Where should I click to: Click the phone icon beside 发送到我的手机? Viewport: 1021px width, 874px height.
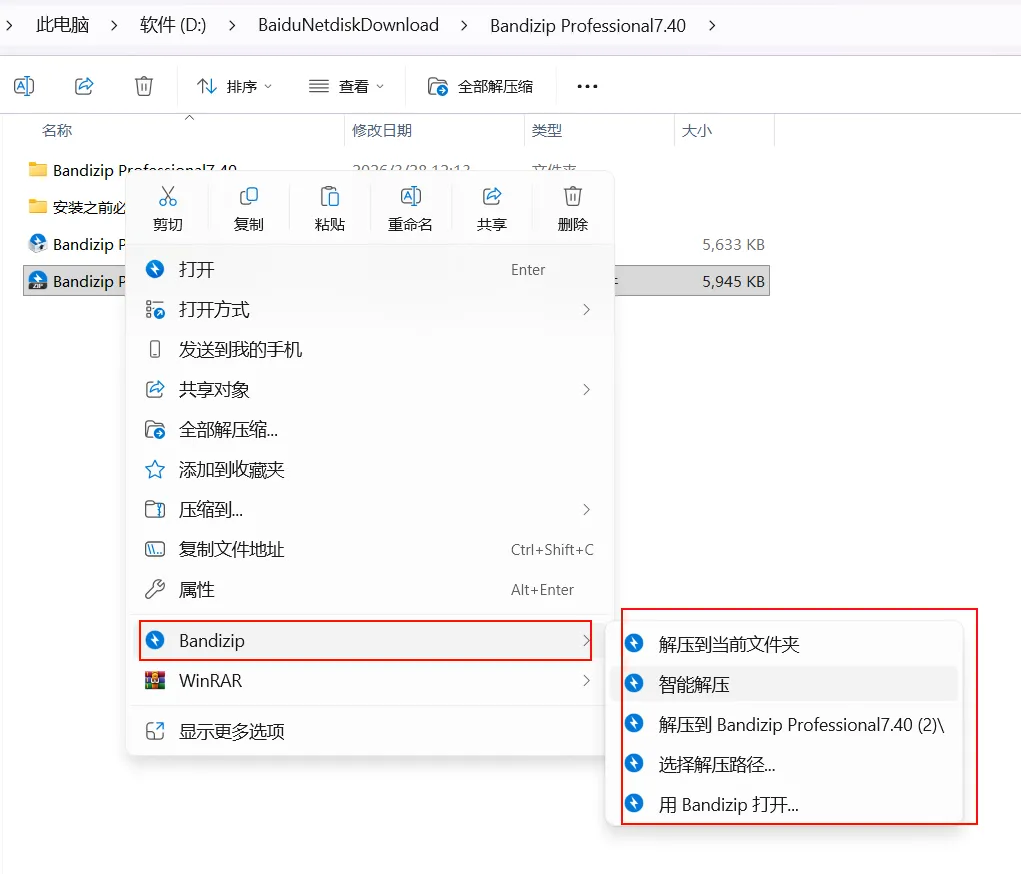point(155,350)
